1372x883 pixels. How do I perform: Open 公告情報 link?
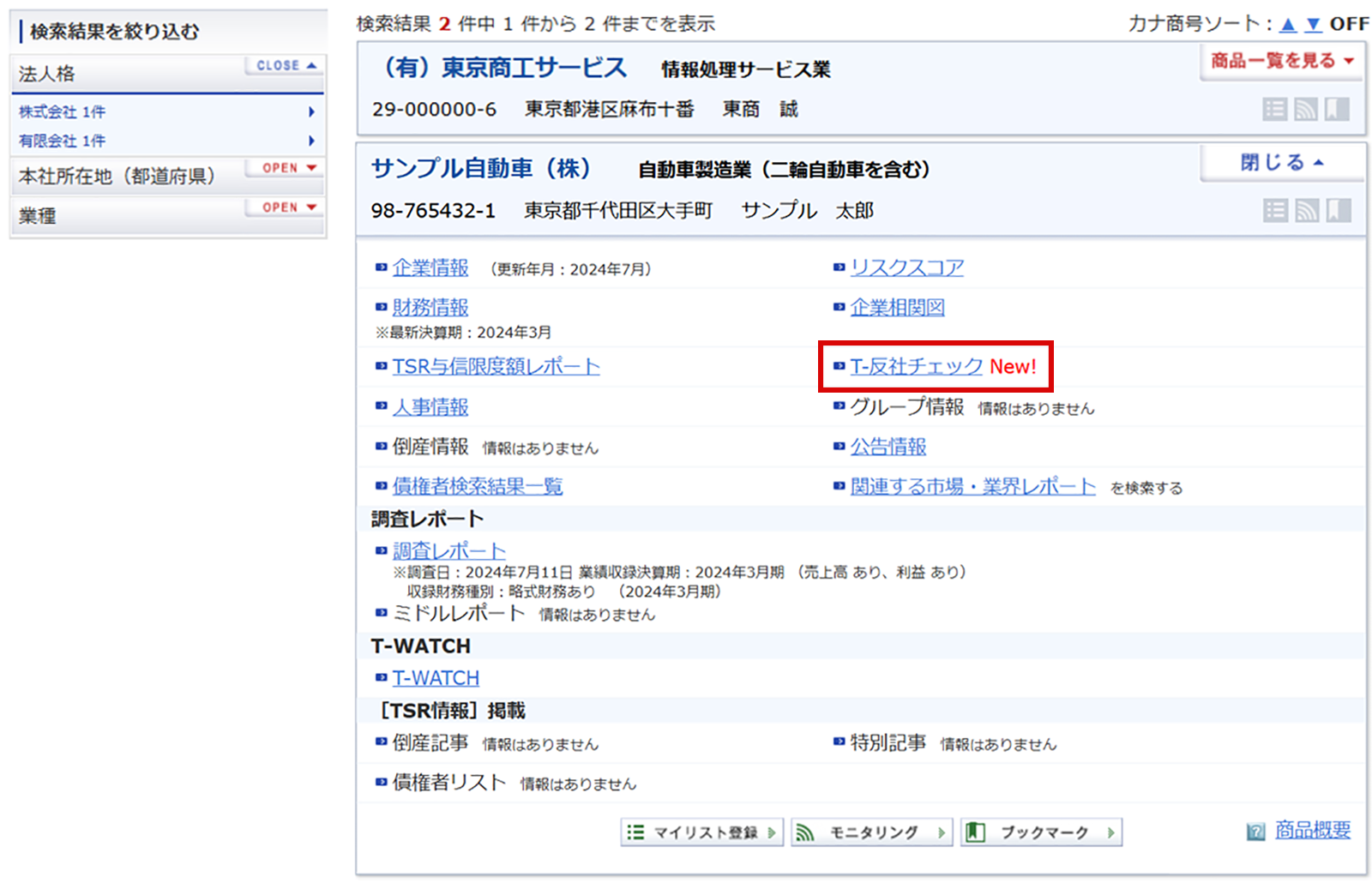(x=888, y=447)
